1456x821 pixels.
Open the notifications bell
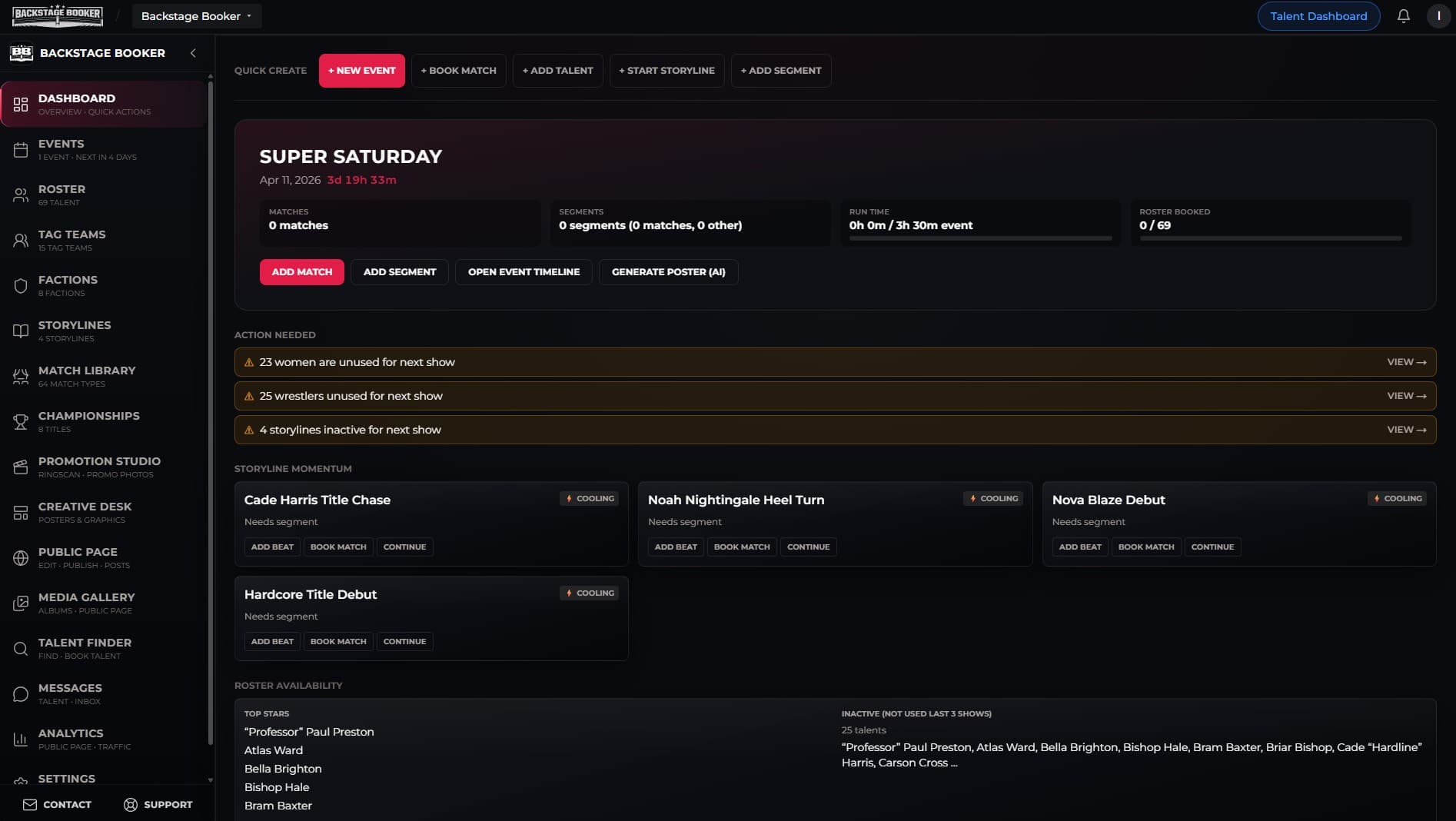click(1402, 15)
